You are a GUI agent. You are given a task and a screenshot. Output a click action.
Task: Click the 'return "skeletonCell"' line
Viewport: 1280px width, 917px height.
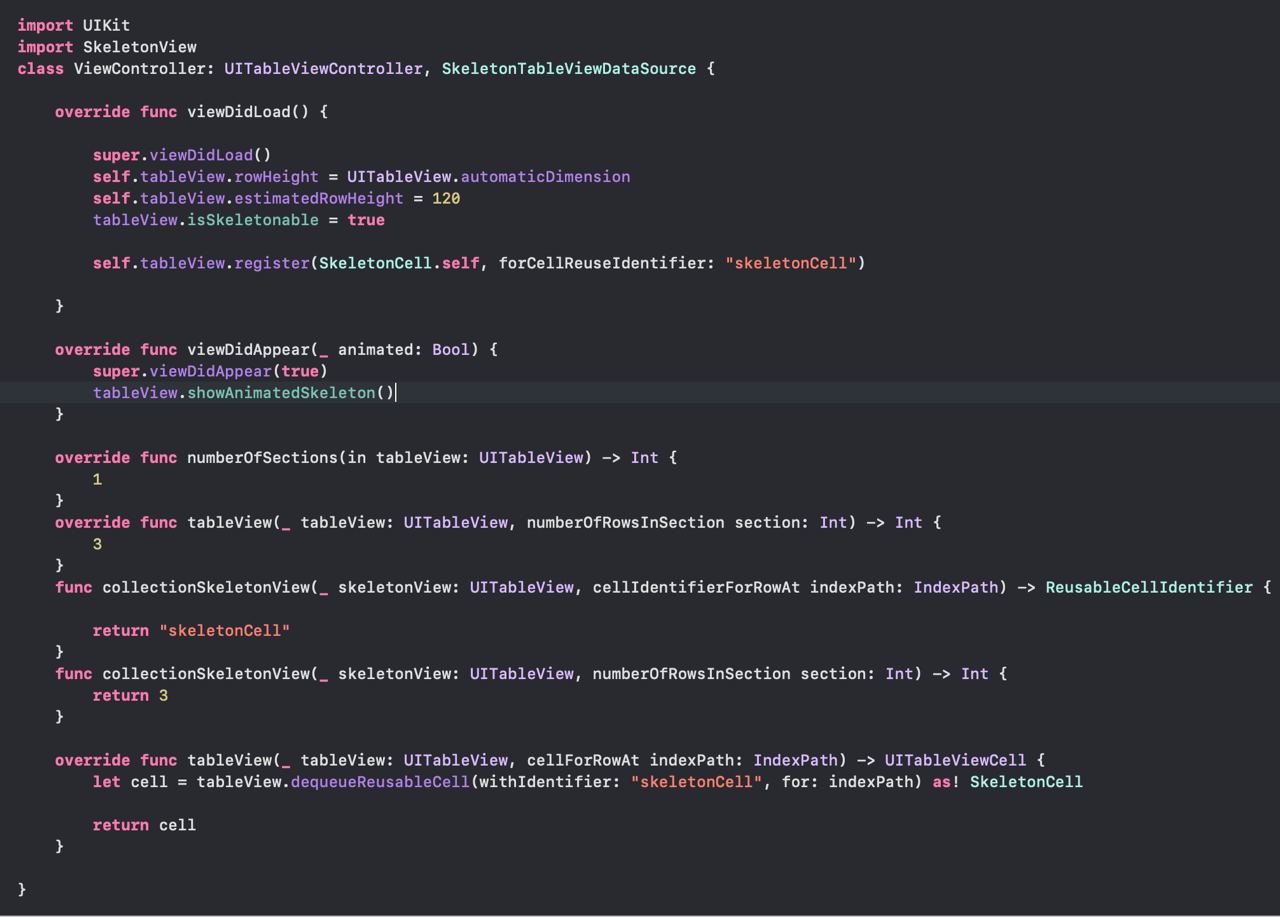pyautogui.click(x=191, y=630)
